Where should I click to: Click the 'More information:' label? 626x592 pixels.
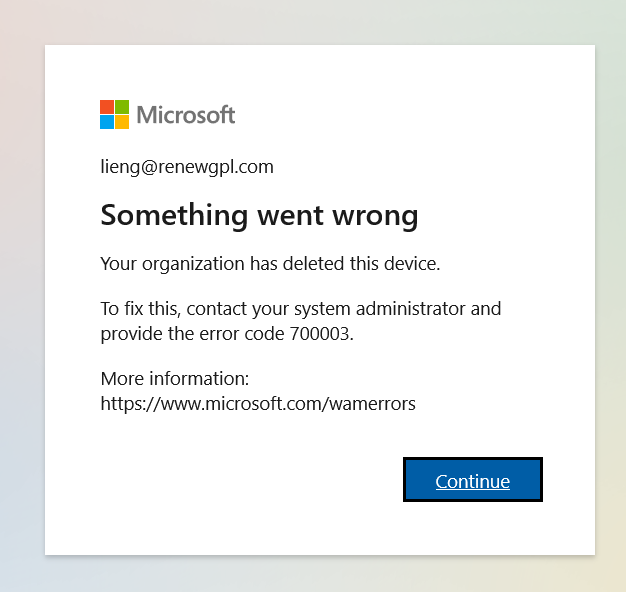174,378
